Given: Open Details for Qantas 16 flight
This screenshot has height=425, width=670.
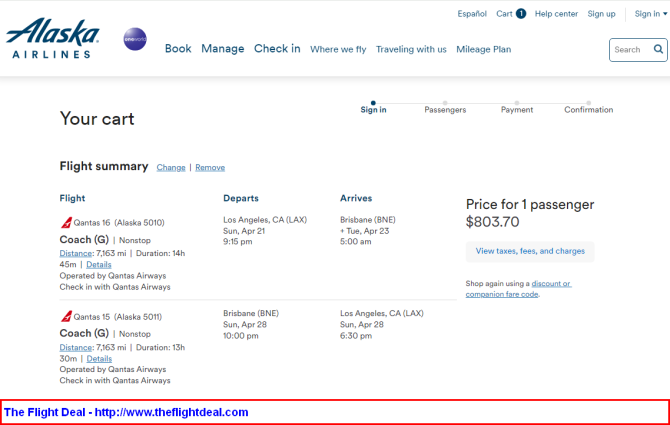Looking at the screenshot, I should (x=99, y=264).
